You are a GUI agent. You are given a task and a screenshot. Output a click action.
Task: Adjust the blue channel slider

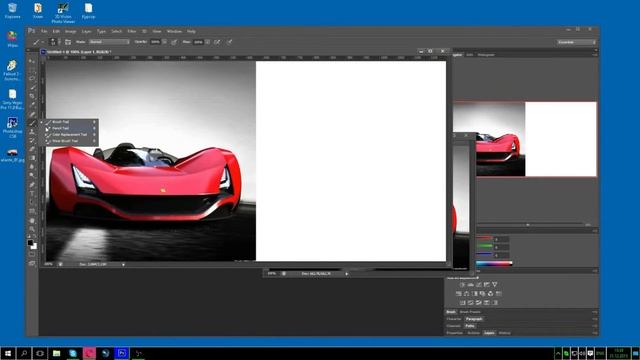[484, 254]
